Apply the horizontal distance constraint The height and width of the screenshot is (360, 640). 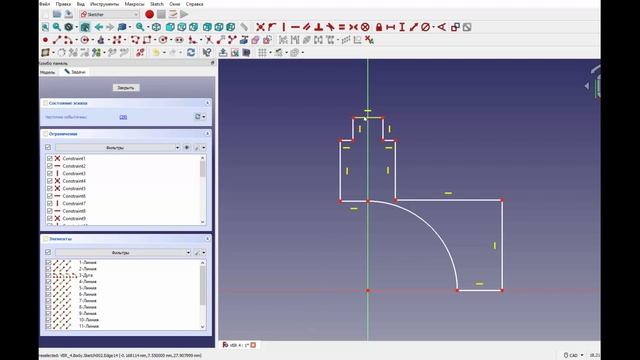(x=391, y=27)
